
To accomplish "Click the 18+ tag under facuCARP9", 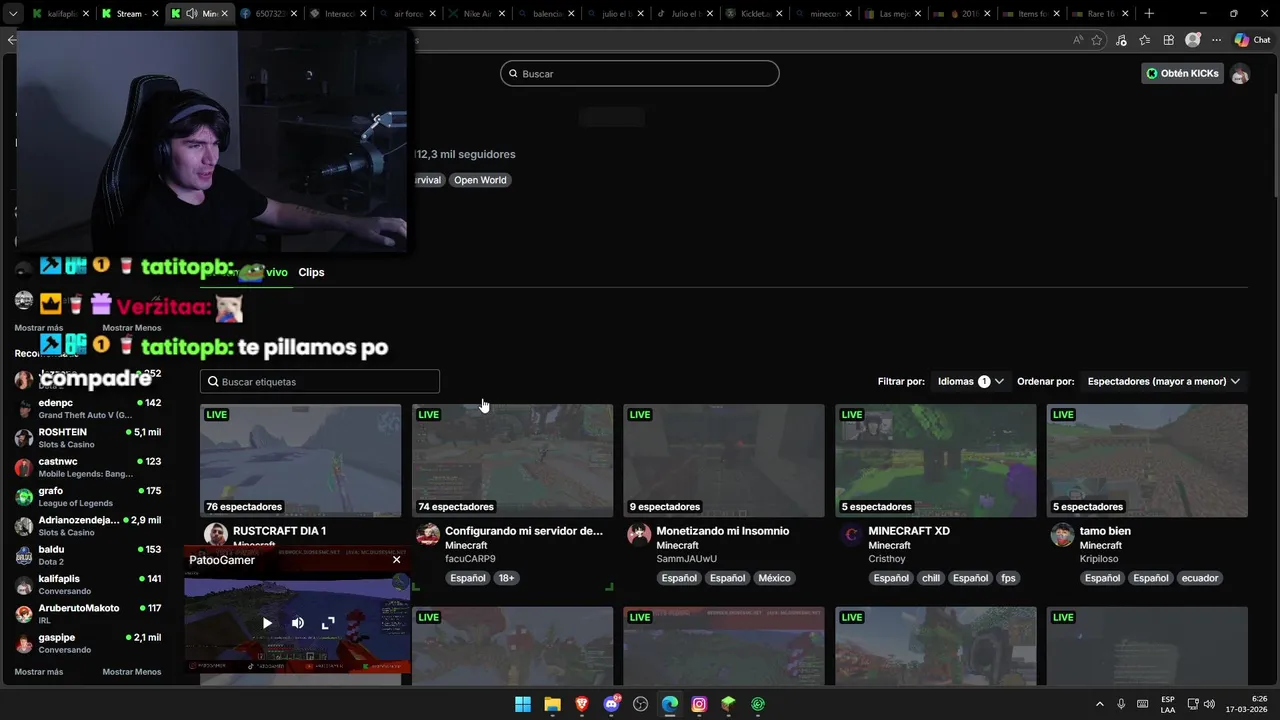I will pos(506,578).
